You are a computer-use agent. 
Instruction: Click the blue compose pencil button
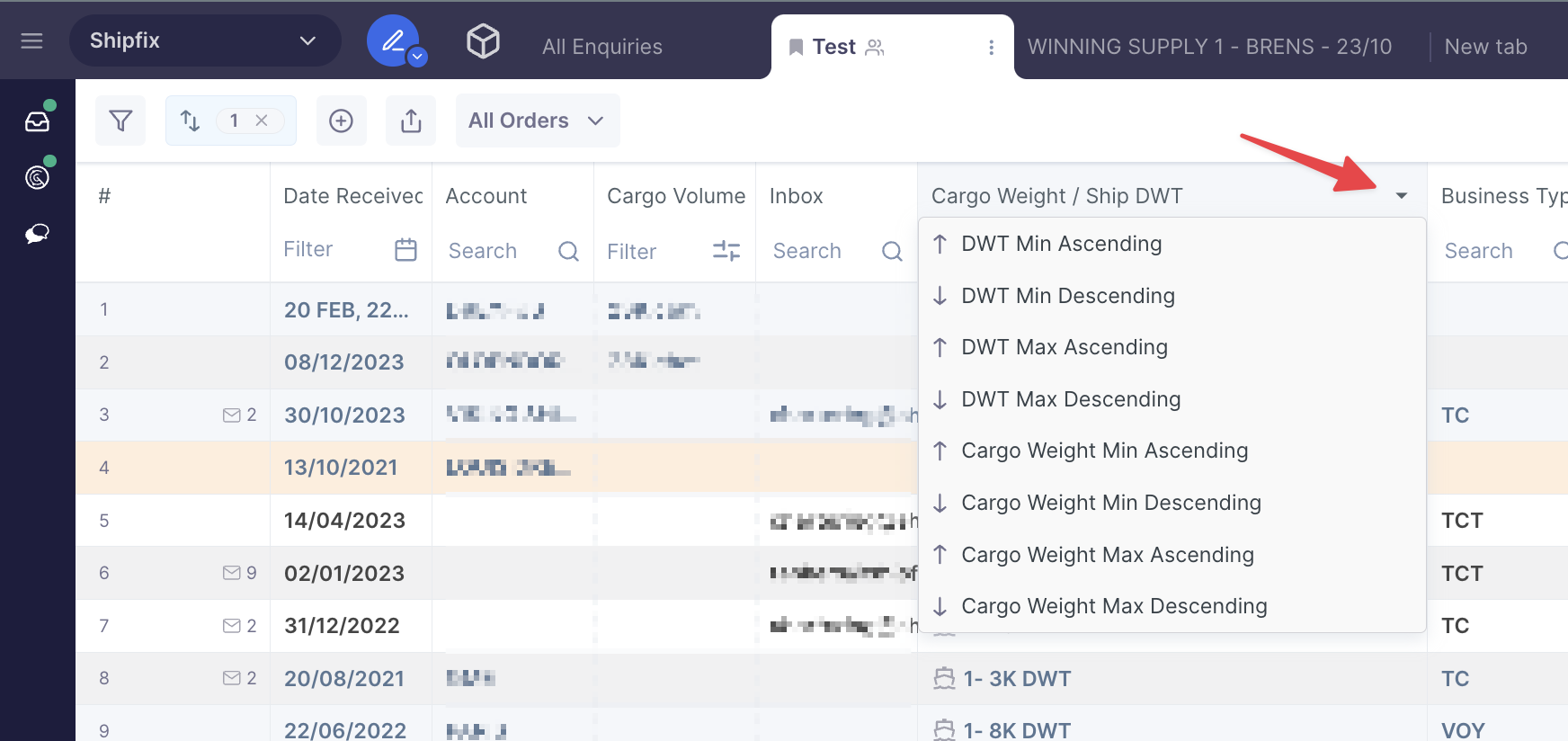point(393,40)
